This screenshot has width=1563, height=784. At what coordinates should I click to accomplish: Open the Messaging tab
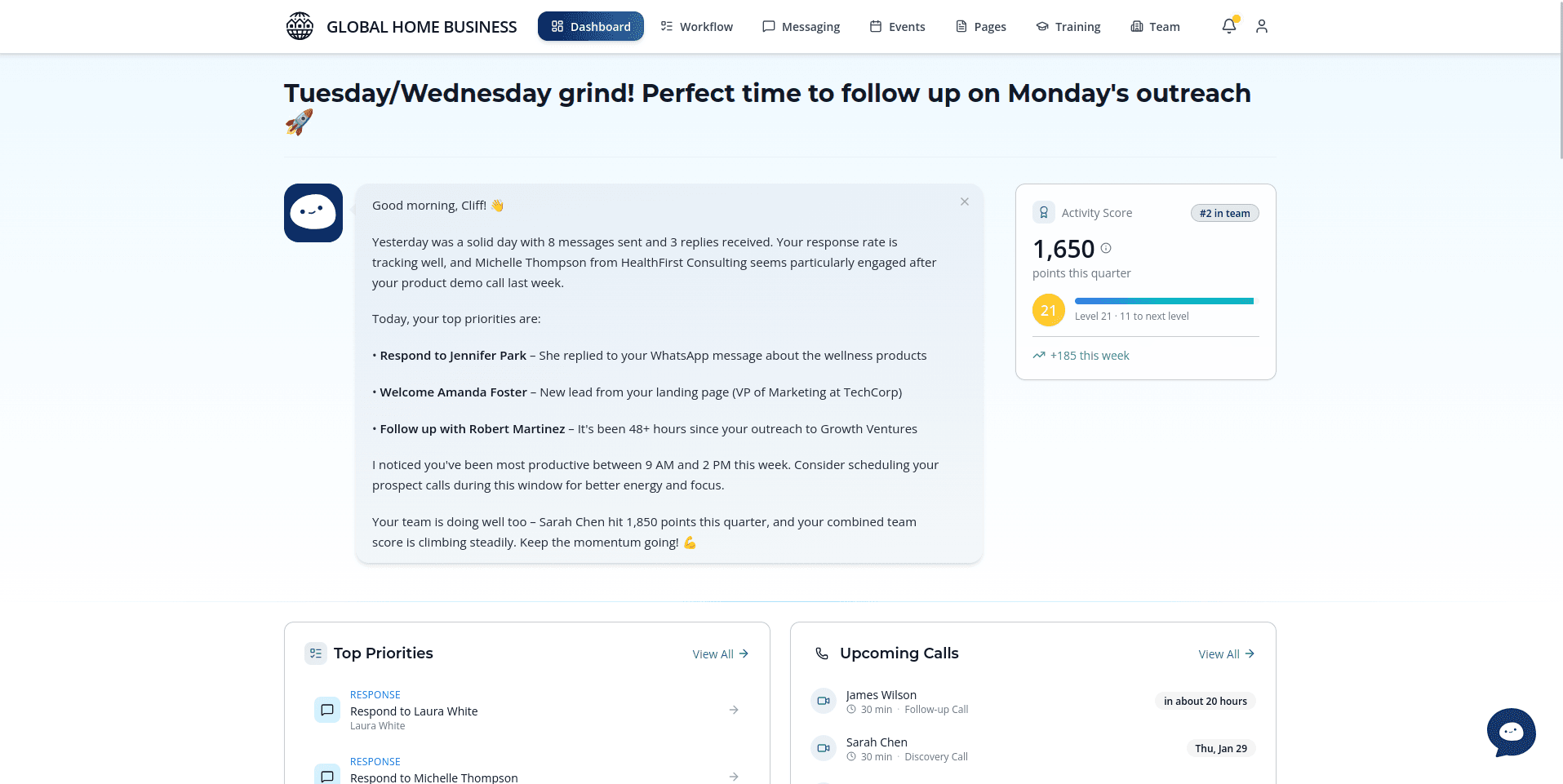coord(801,26)
